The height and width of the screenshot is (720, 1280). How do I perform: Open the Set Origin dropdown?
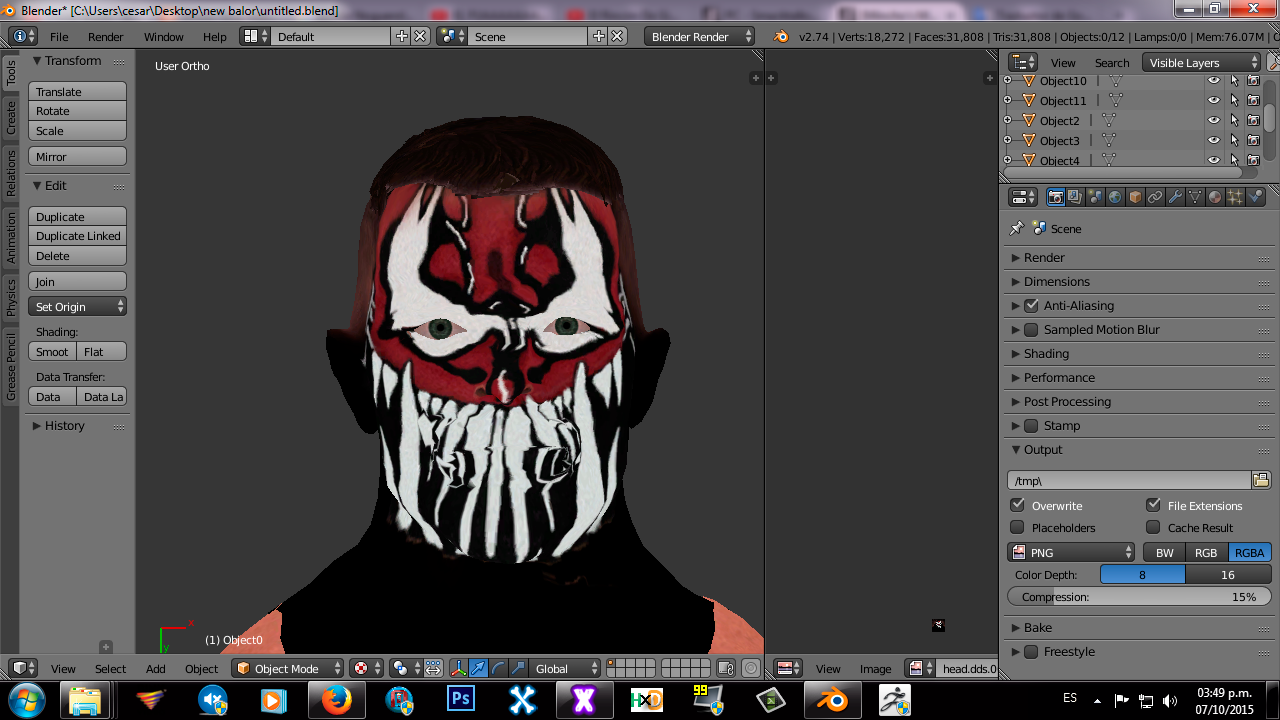[x=78, y=307]
